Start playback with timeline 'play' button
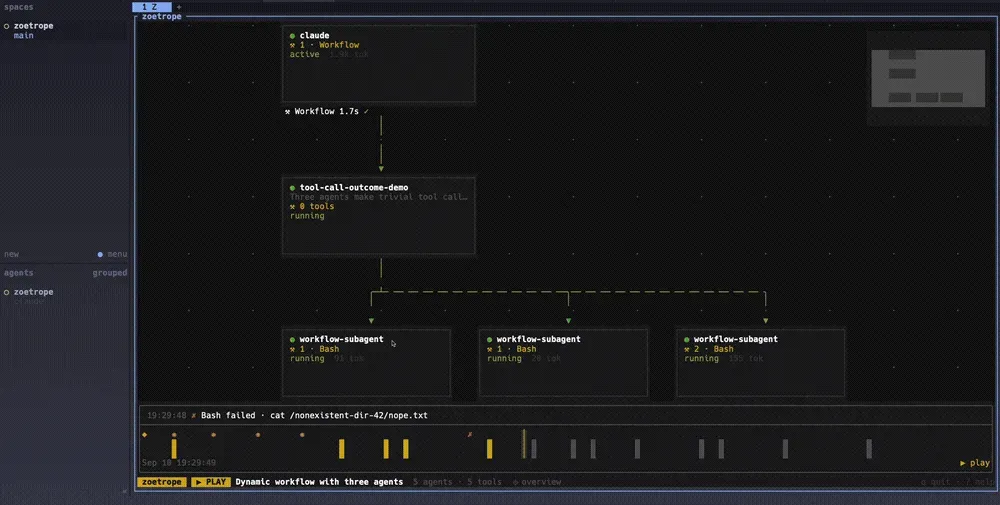Viewport: 1000px width, 505px height. coord(974,463)
